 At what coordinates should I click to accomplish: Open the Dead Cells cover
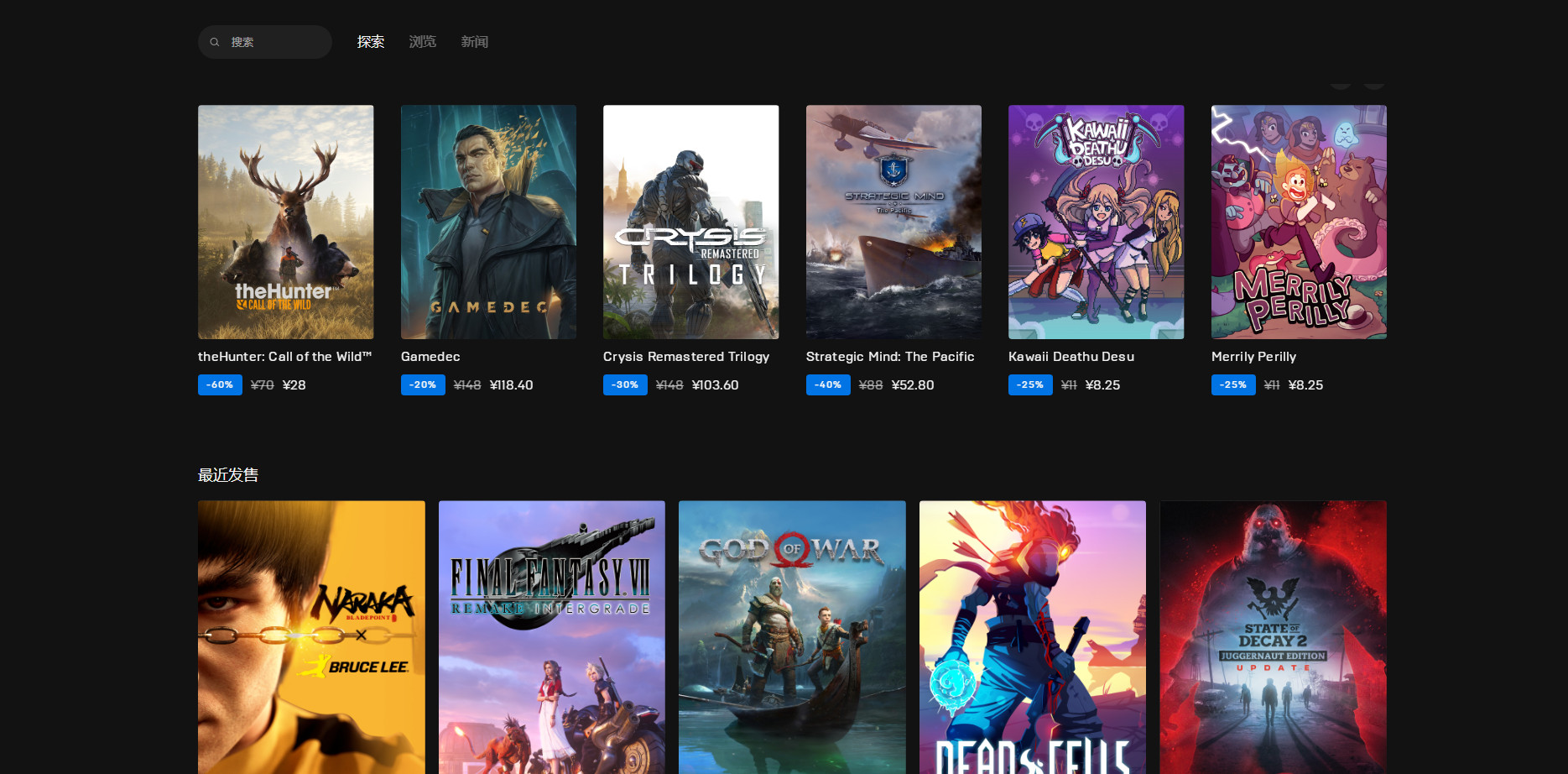point(1033,637)
